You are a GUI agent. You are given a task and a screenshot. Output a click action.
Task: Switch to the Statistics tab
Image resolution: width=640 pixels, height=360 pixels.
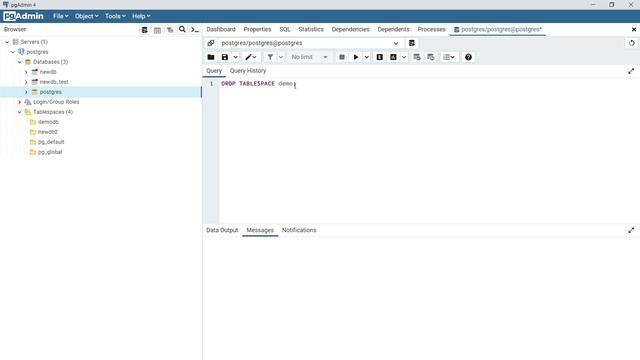tap(311, 29)
